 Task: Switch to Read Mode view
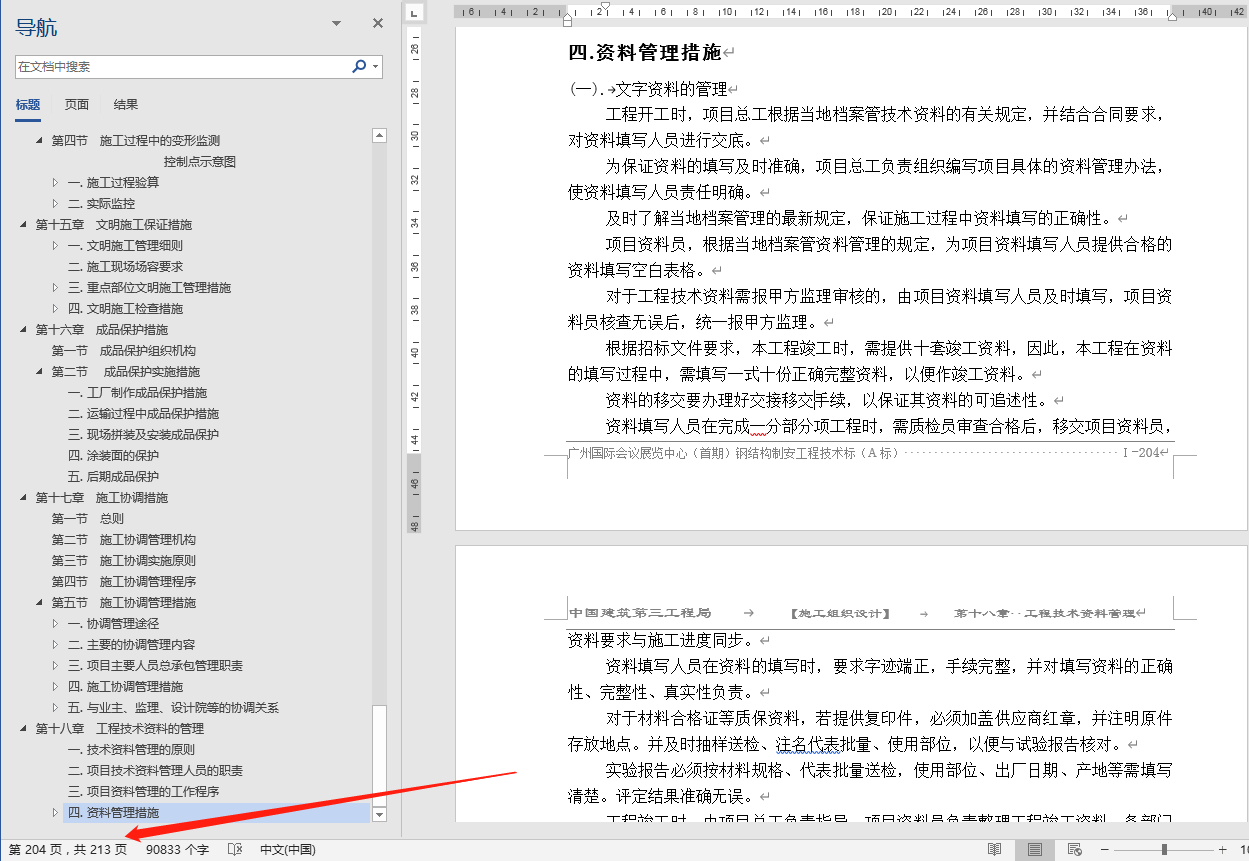click(994, 849)
